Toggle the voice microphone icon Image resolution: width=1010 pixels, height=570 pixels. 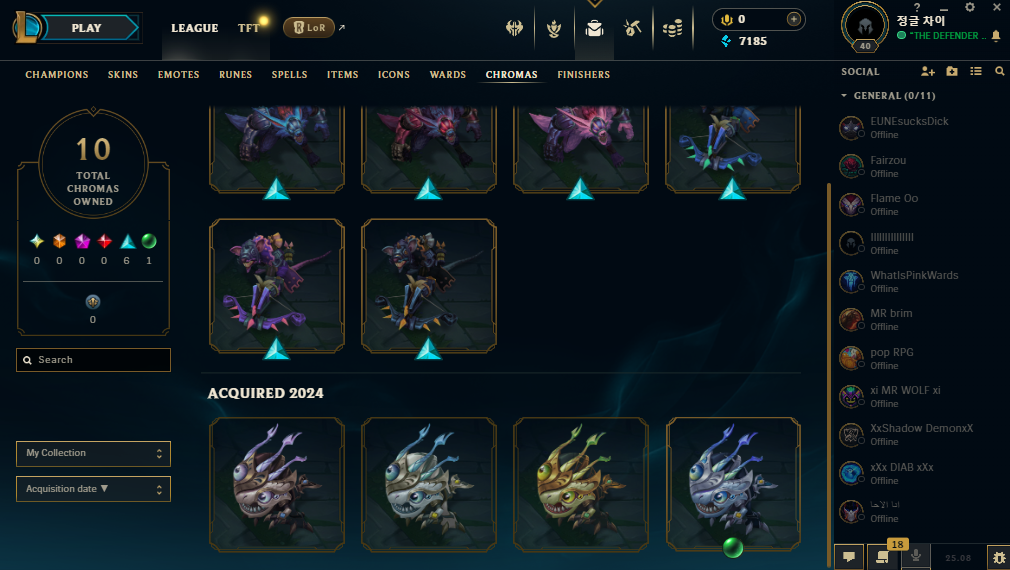click(x=916, y=556)
